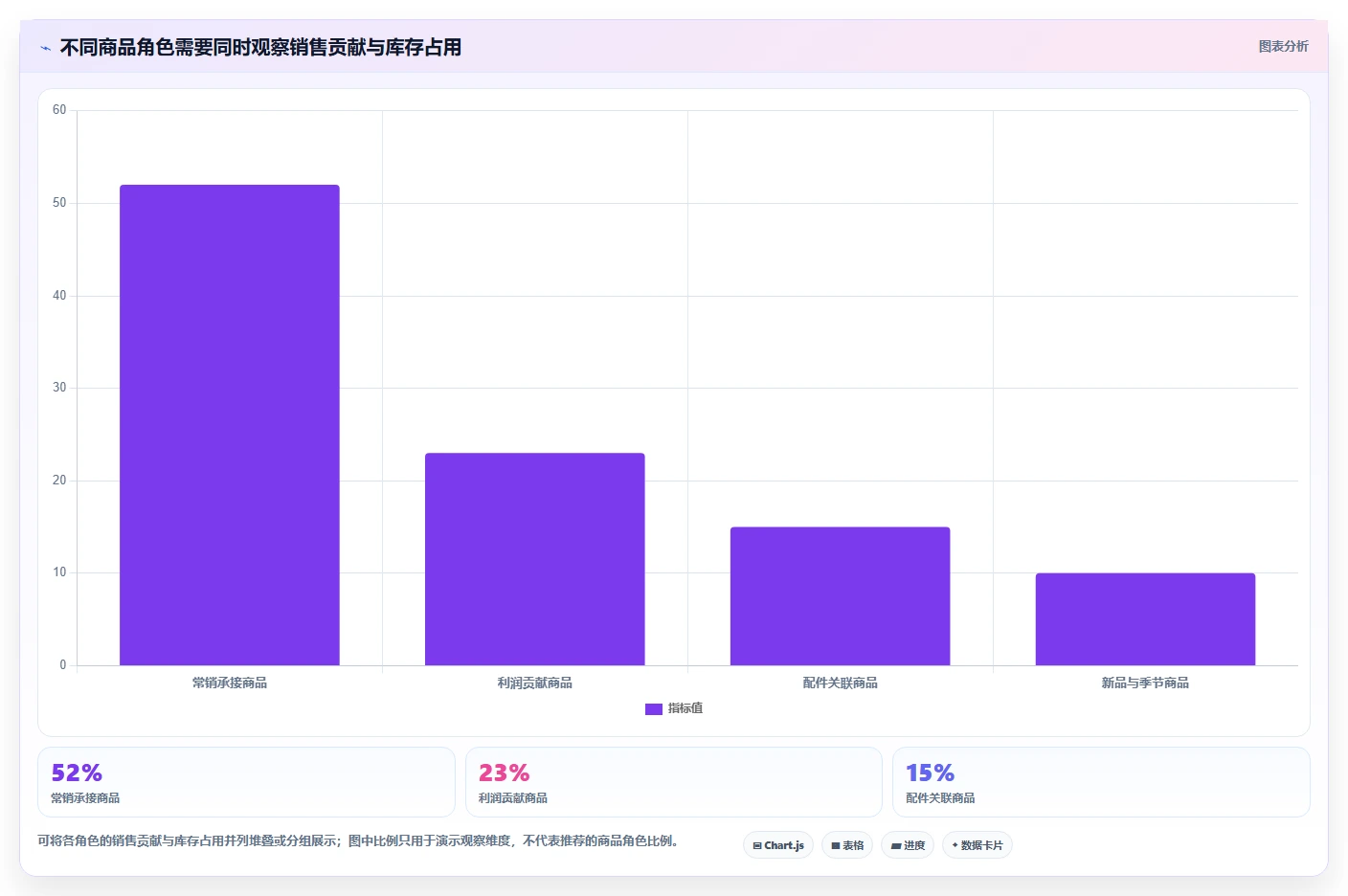
Task: Click the 图表分析 label in header
Action: pos(1283,46)
